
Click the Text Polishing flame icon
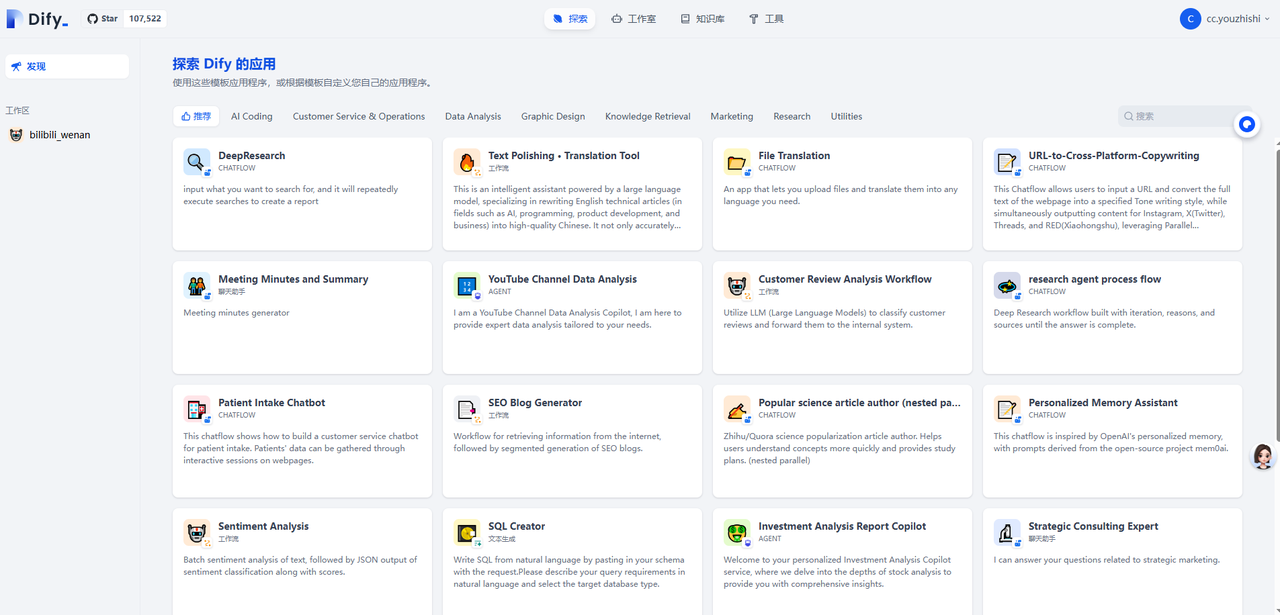466,161
